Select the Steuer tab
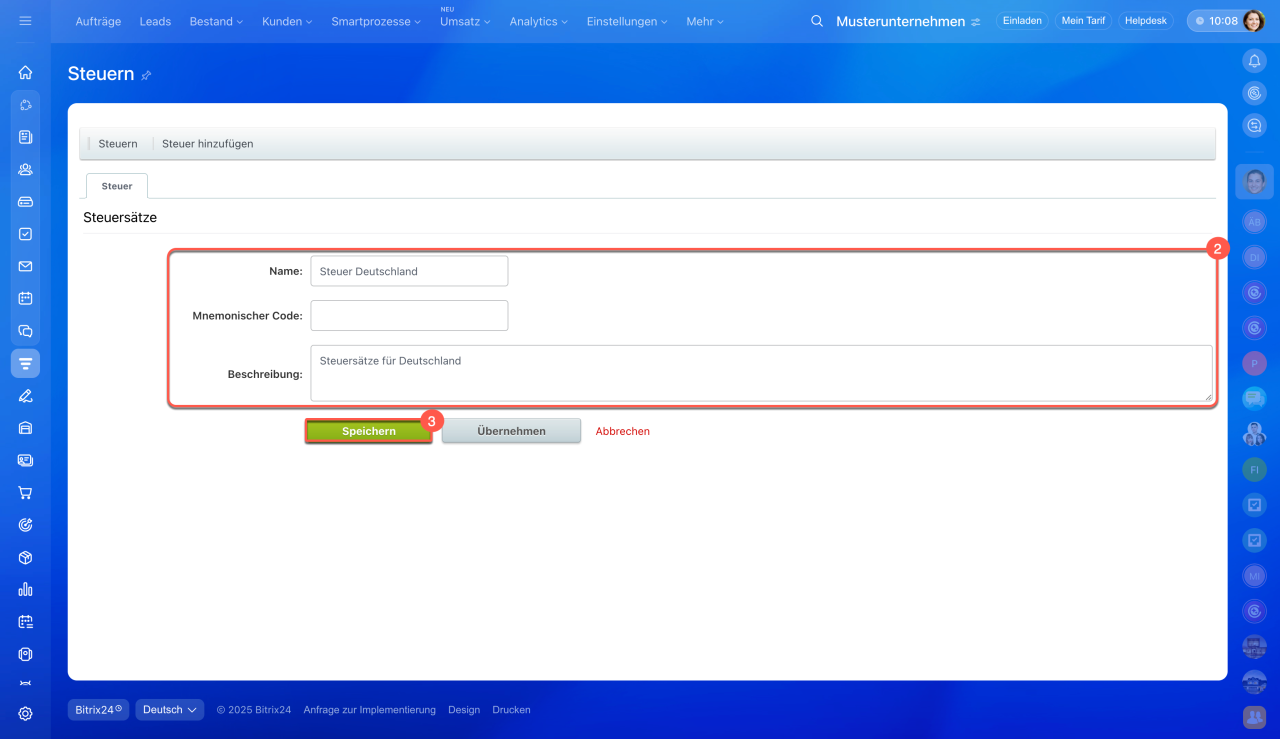Image resolution: width=1280 pixels, height=739 pixels. point(117,186)
